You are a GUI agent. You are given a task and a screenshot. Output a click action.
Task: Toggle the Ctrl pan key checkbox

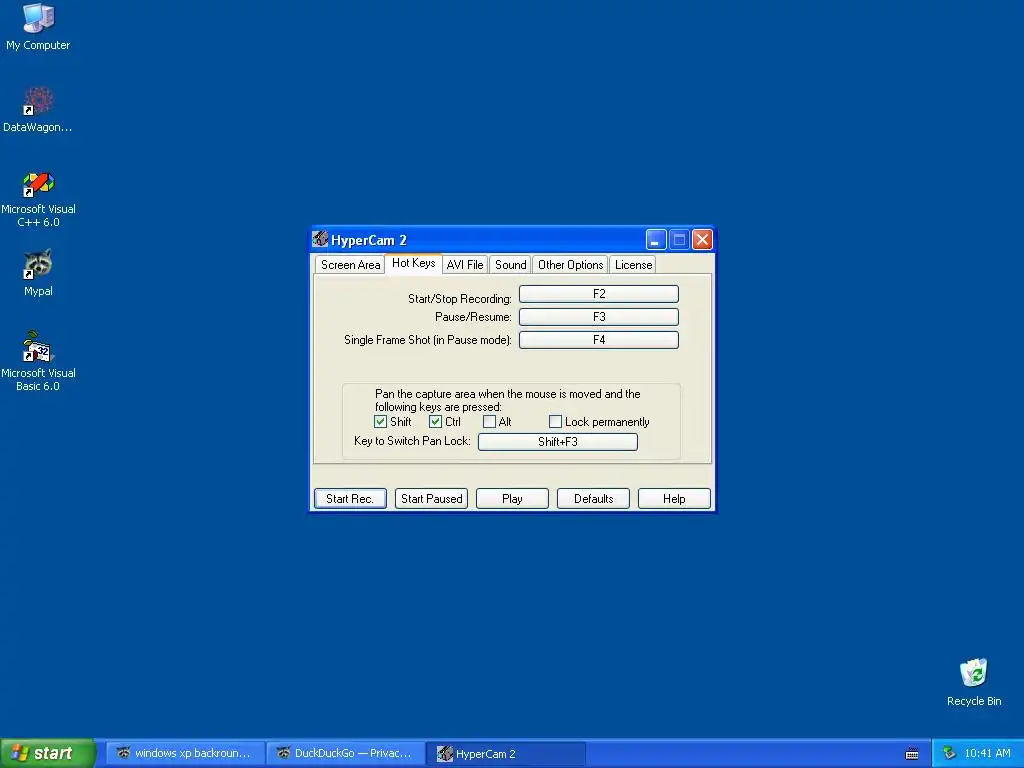coord(435,422)
